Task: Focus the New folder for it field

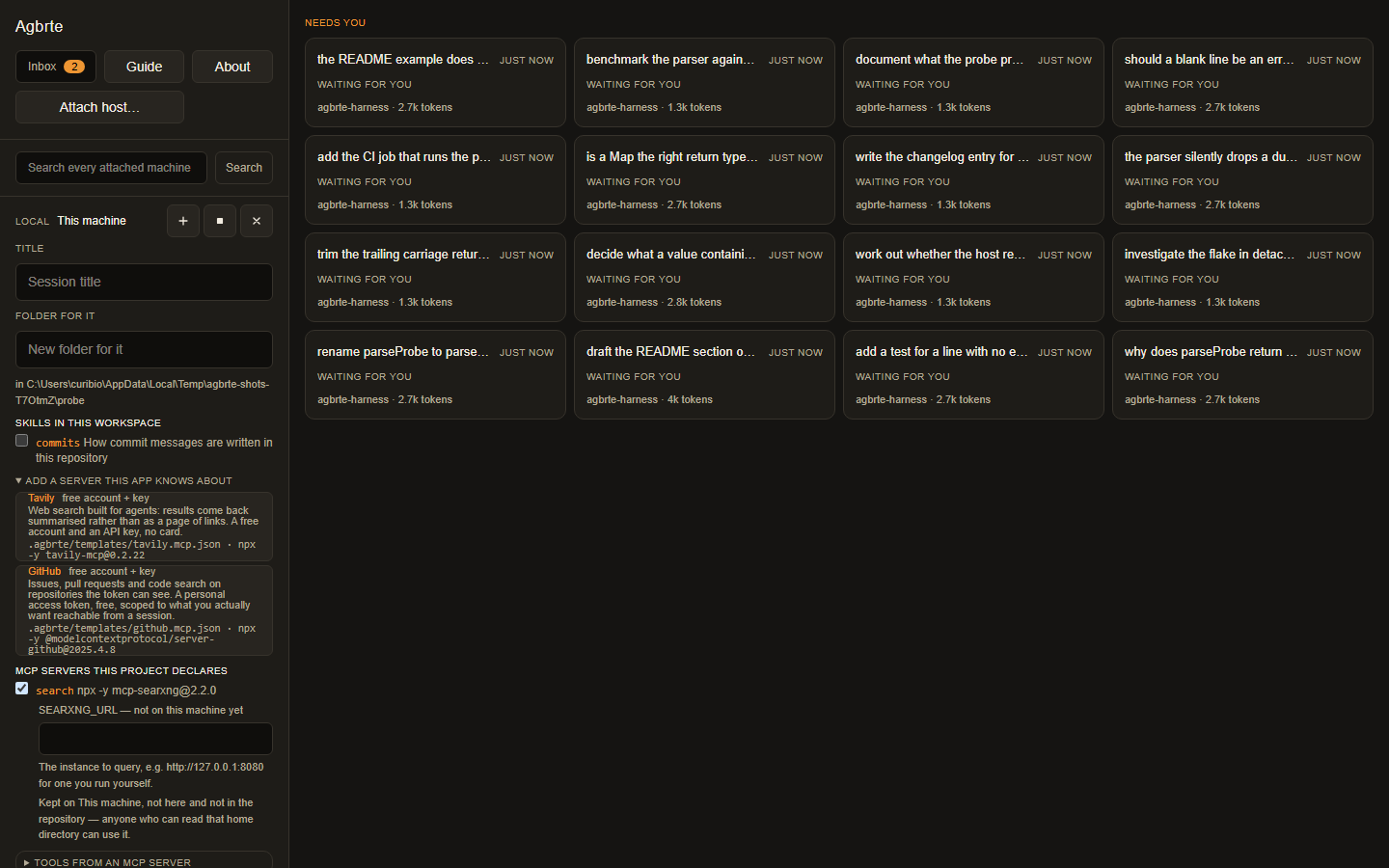Action: [x=144, y=349]
